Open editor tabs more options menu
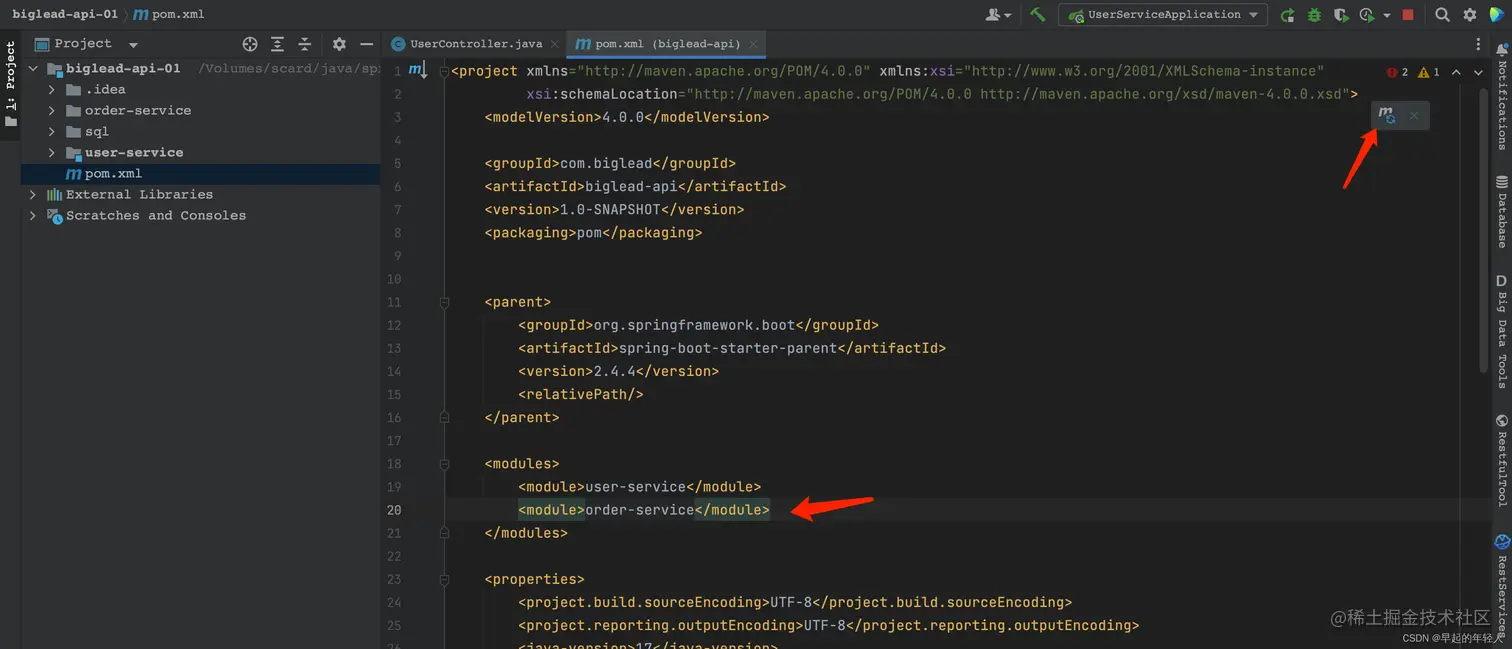The width and height of the screenshot is (1512, 649). point(1478,44)
